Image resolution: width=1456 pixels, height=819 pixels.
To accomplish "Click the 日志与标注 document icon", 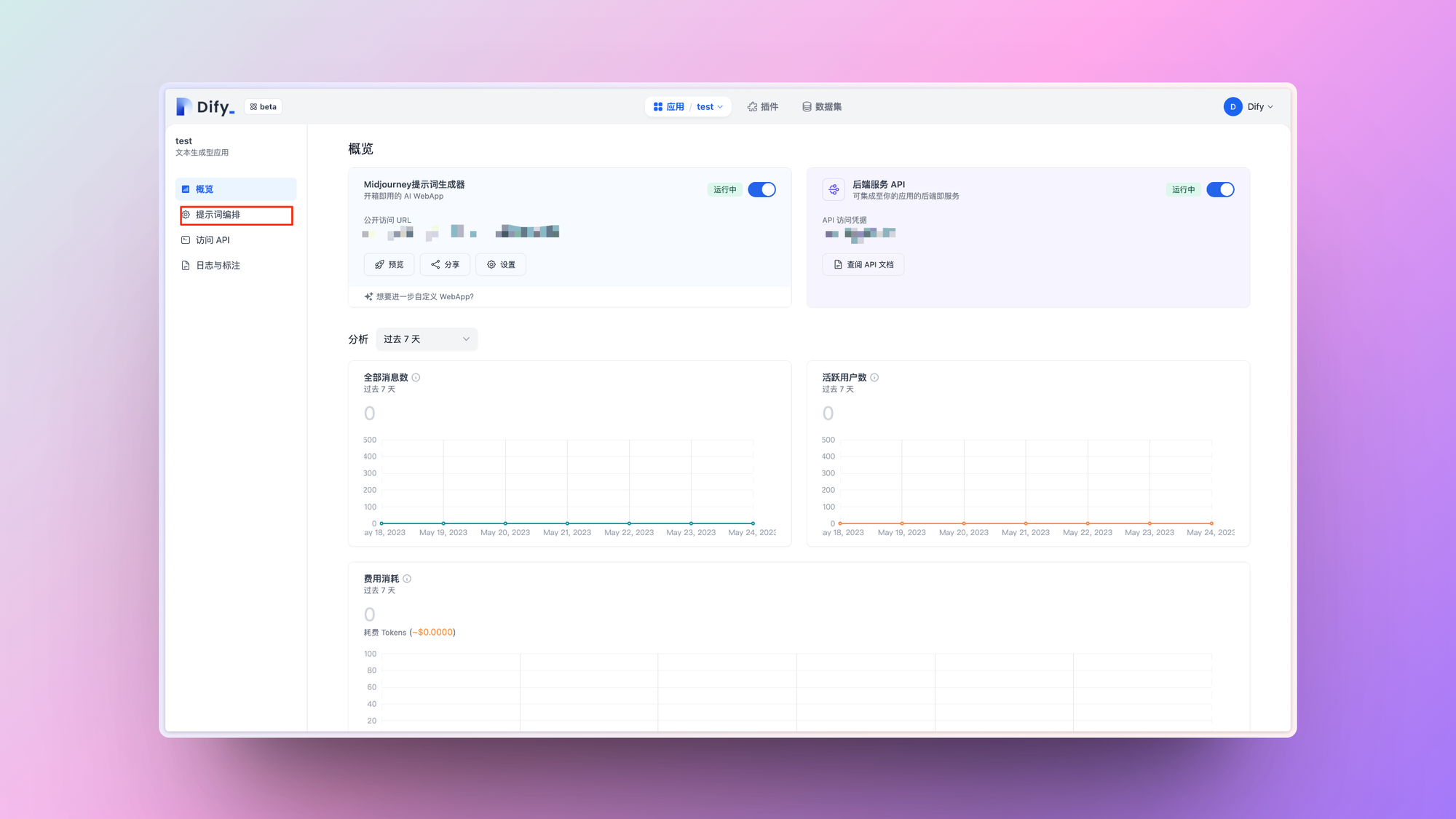I will (x=186, y=265).
